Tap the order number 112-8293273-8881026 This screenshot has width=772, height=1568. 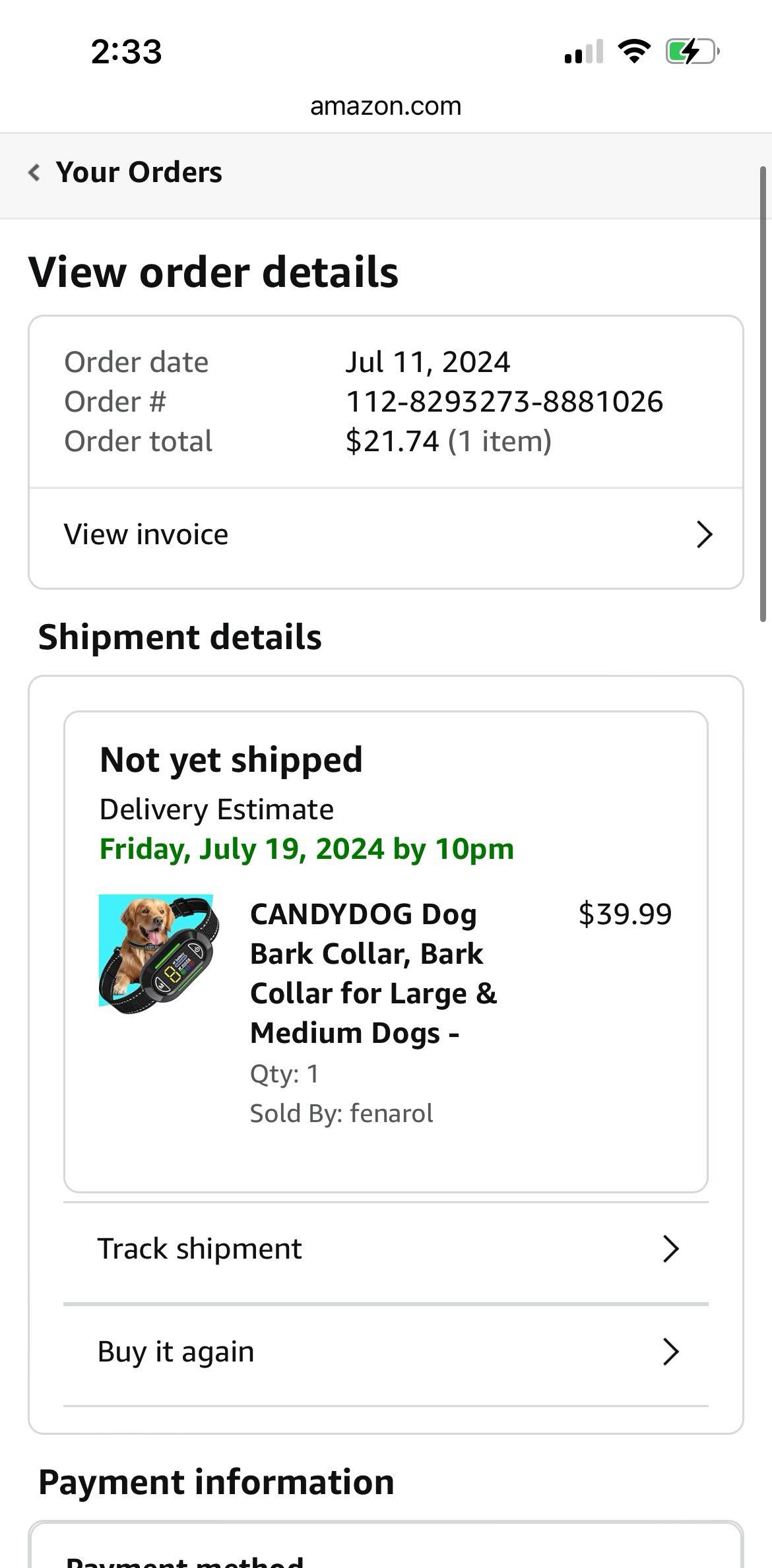tap(504, 402)
